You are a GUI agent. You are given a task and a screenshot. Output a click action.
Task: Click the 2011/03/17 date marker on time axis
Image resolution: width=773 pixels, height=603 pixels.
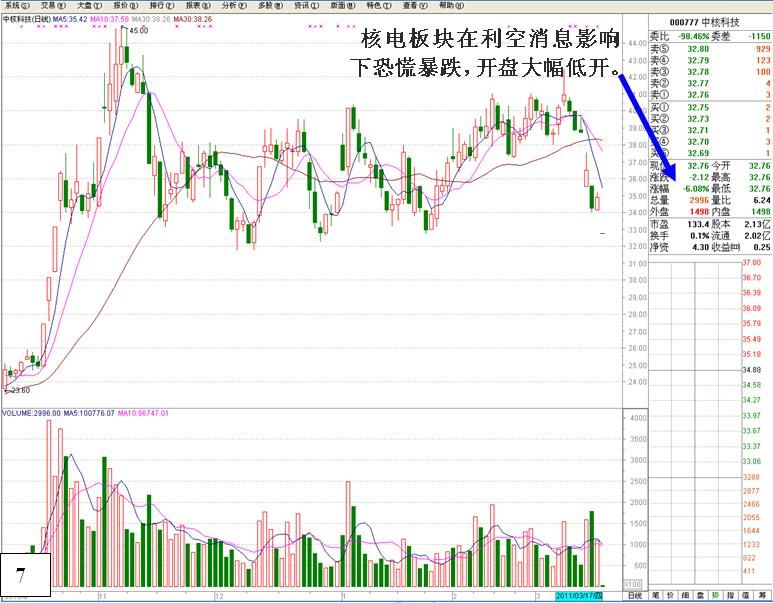[x=579, y=596]
